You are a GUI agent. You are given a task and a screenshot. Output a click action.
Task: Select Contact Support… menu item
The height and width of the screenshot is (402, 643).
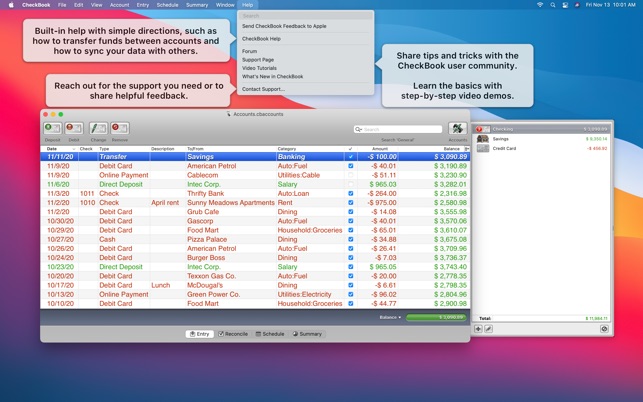click(263, 89)
